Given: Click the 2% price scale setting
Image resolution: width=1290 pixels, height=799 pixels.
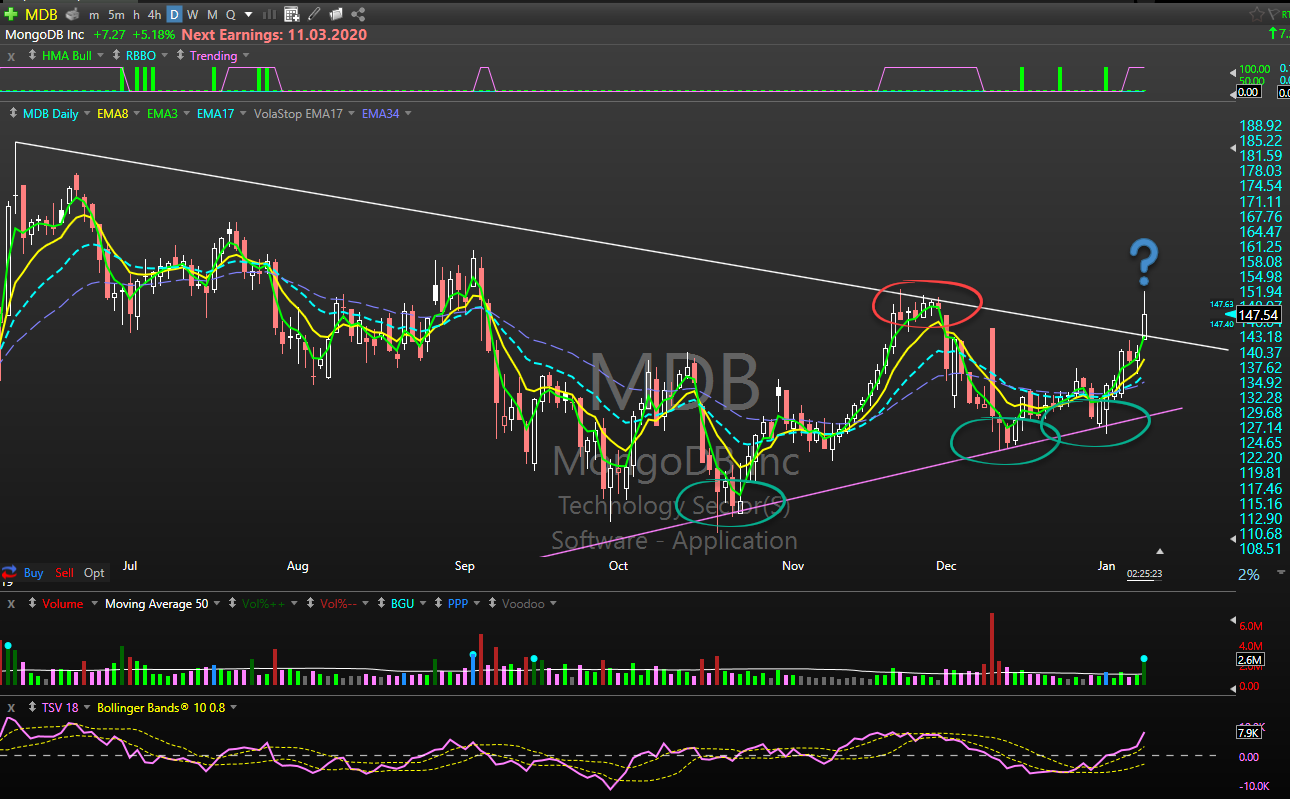Looking at the screenshot, I should (x=1249, y=575).
